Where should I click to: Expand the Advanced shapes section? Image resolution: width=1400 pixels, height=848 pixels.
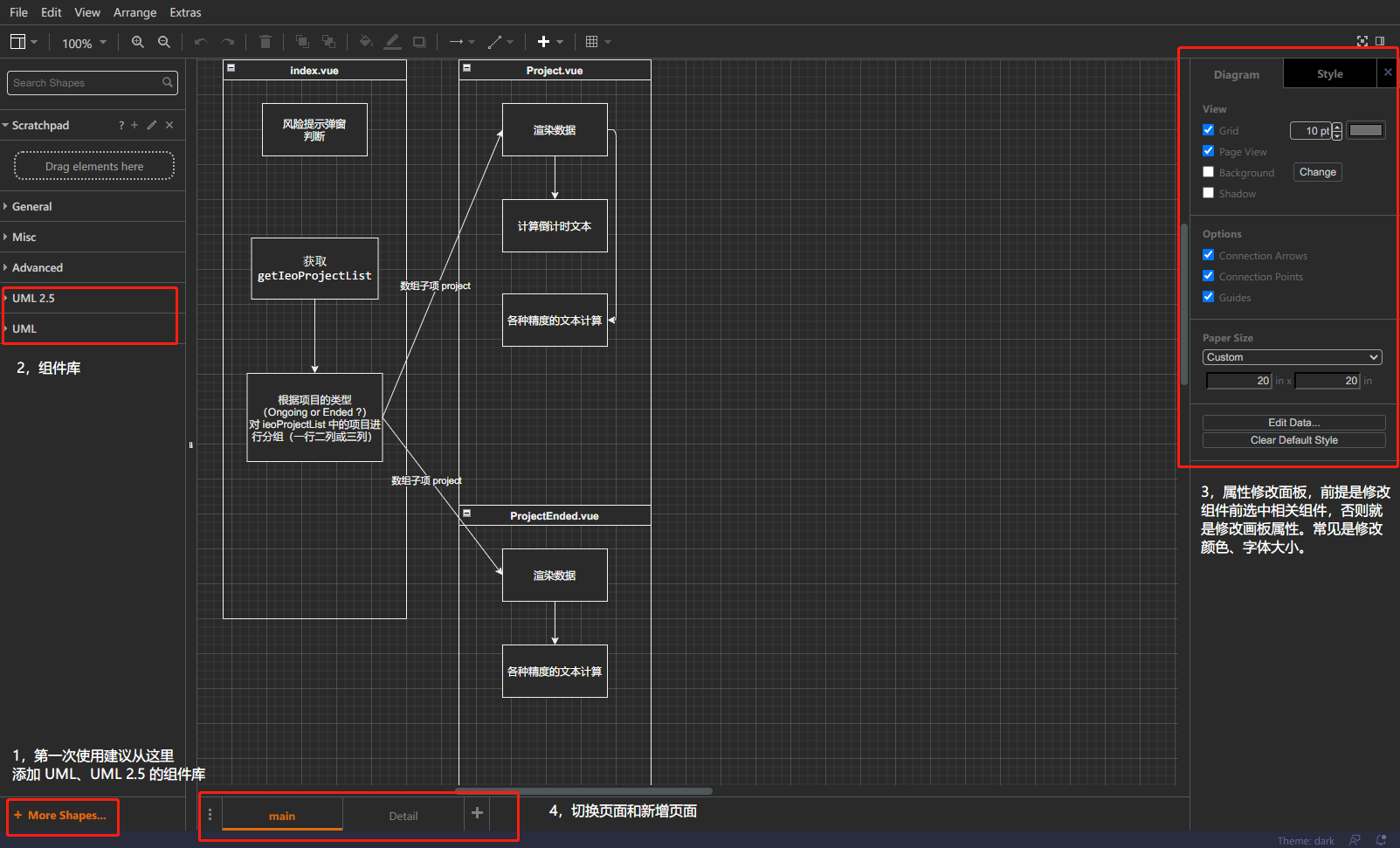point(93,268)
